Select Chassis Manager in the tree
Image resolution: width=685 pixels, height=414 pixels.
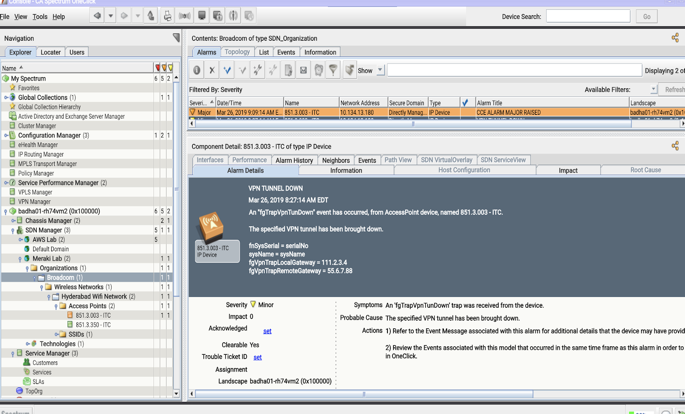52,221
